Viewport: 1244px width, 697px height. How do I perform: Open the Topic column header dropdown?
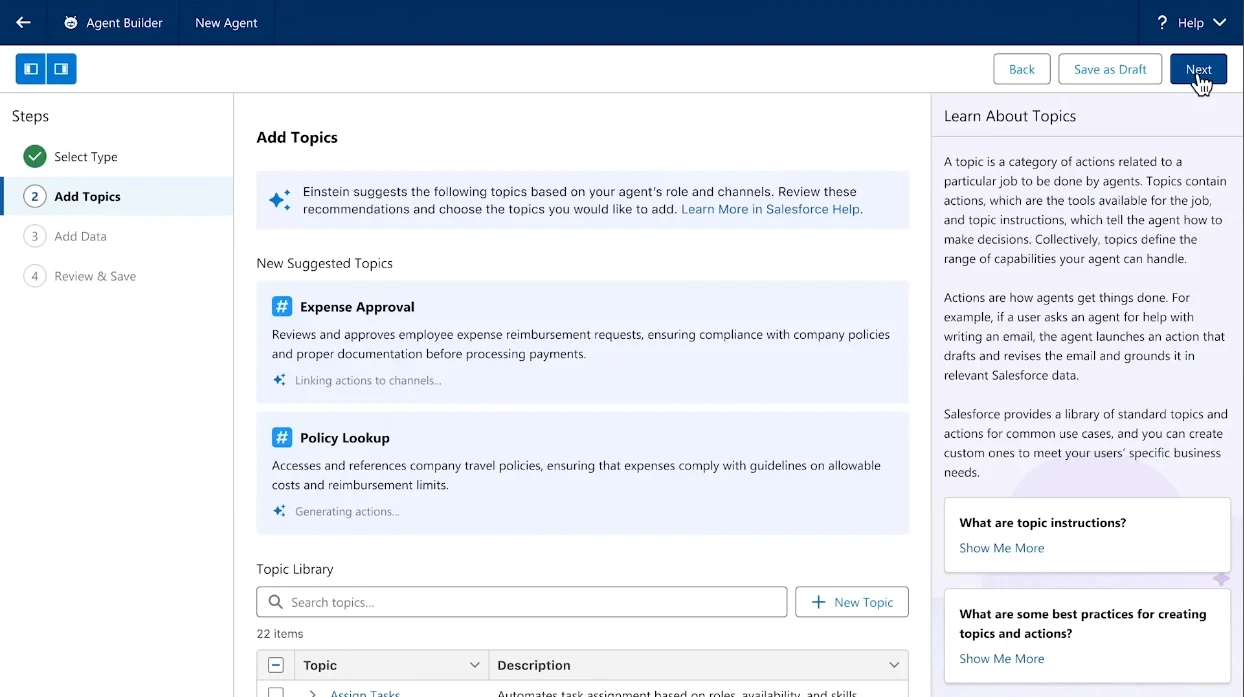tap(475, 665)
